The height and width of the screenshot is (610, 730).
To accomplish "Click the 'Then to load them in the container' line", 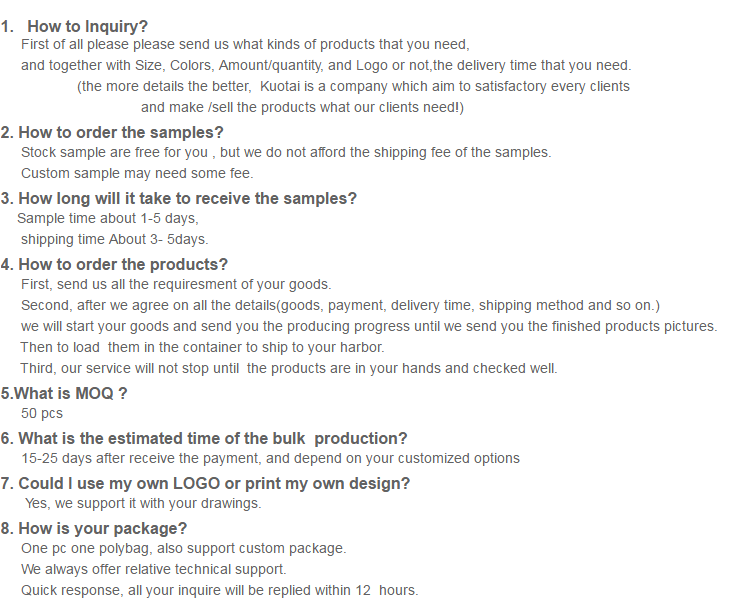I will pyautogui.click(x=202, y=347).
